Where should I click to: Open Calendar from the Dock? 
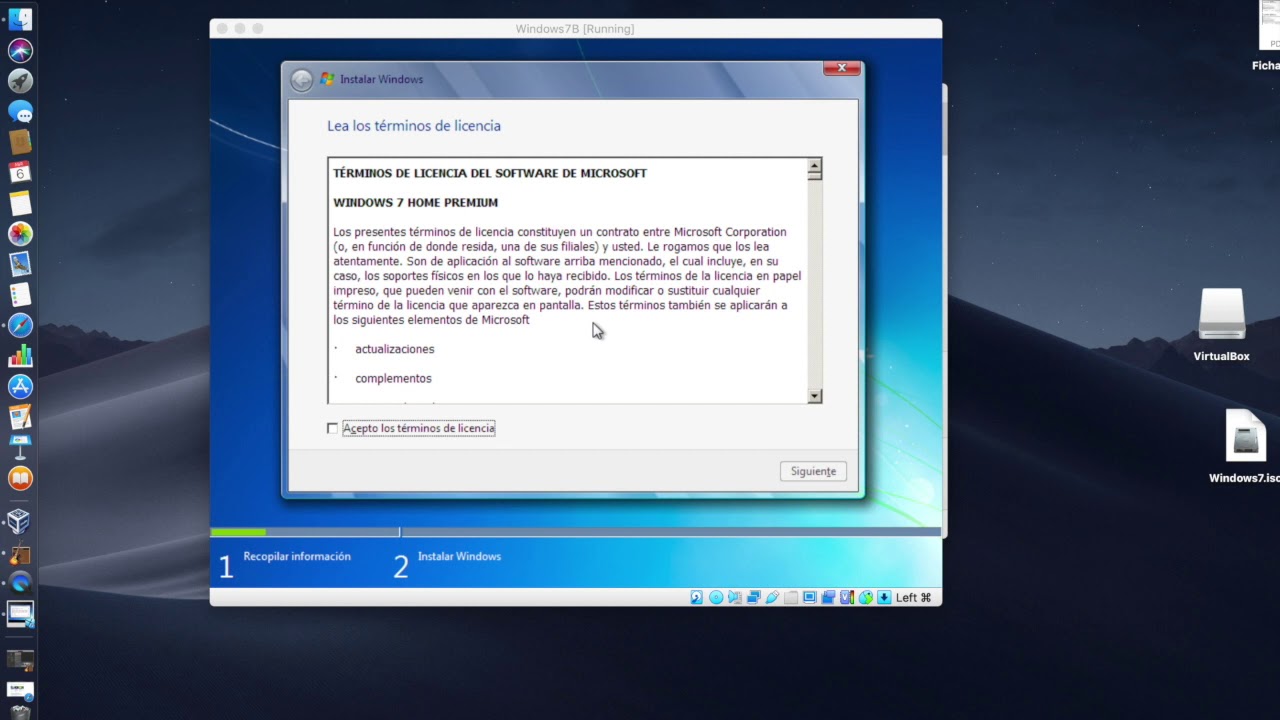[x=20, y=172]
